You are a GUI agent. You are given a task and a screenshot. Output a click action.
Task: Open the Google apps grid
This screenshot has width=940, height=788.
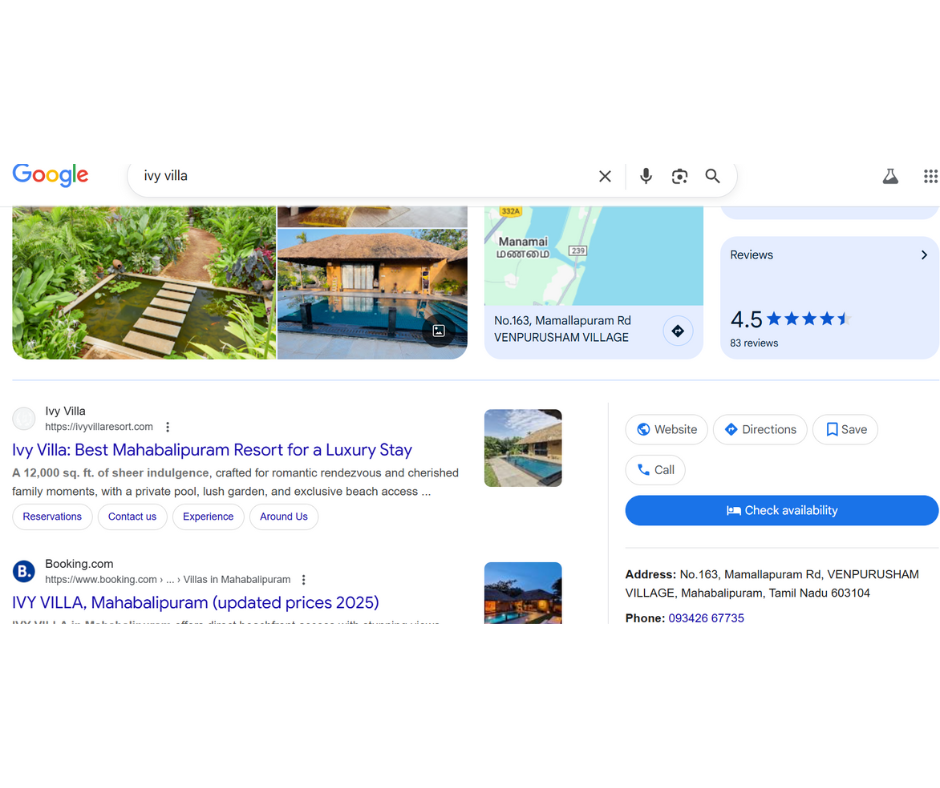pos(930,176)
